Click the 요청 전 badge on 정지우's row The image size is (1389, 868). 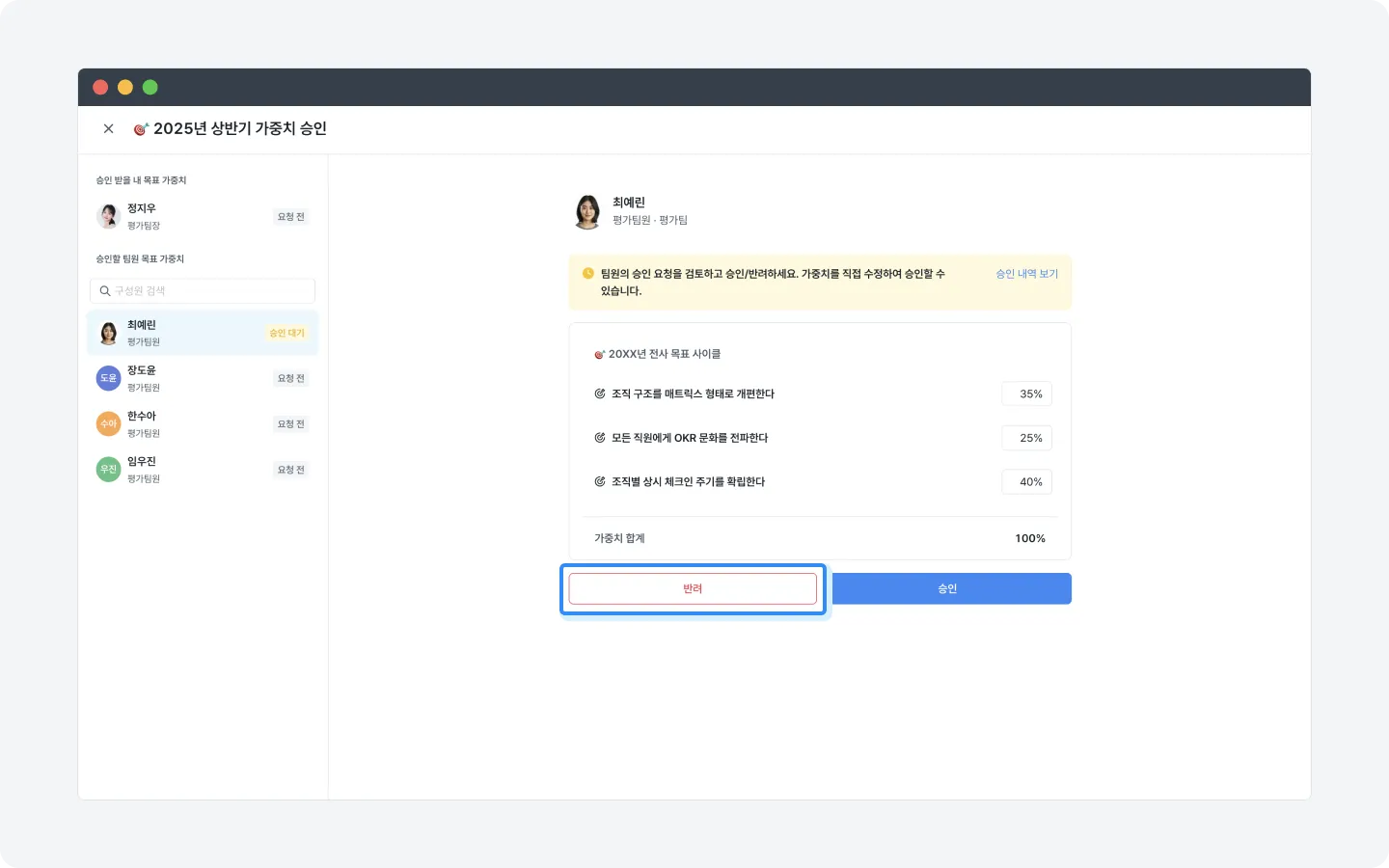click(291, 217)
